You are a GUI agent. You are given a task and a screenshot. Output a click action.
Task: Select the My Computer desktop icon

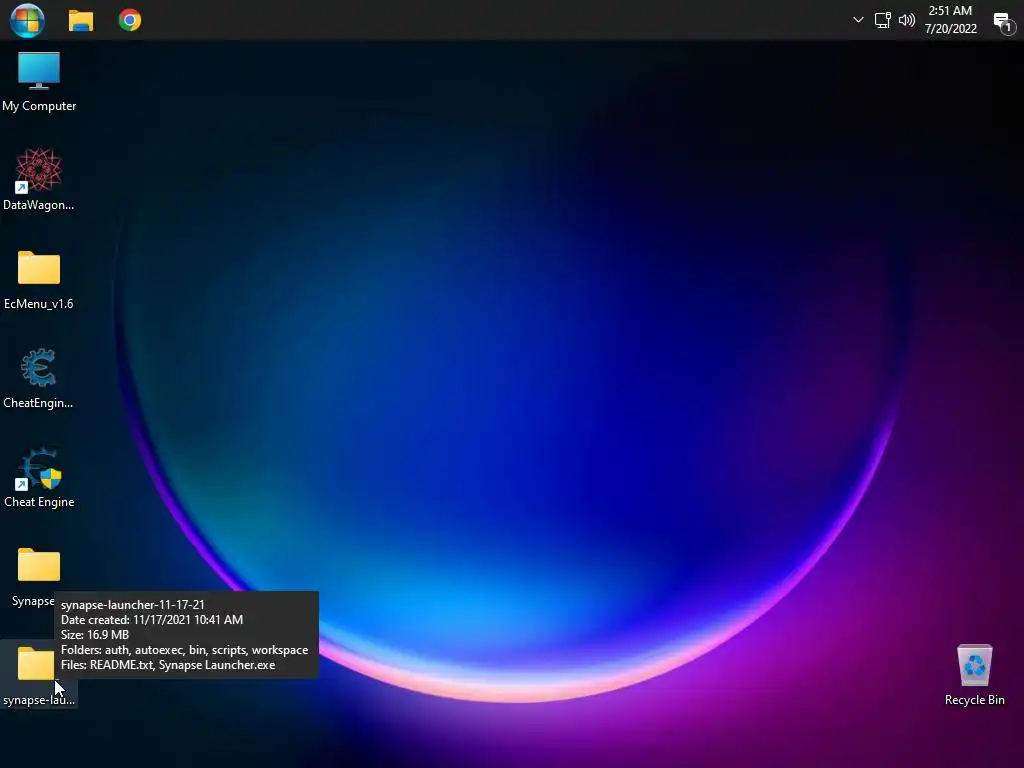click(x=39, y=71)
